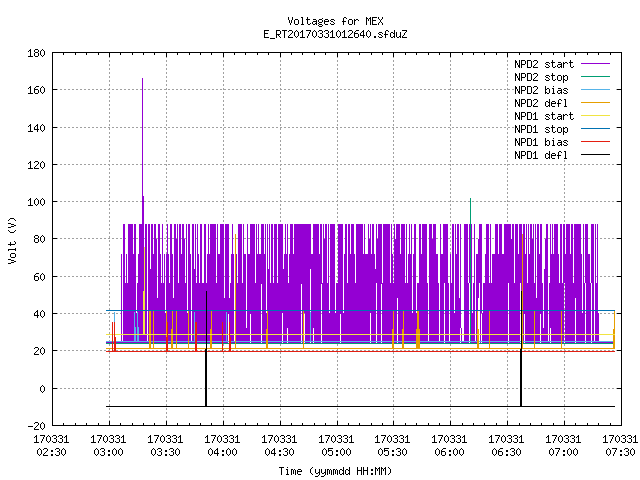Click the NPD1 stop blue legend line
The image size is (640, 480).
[595, 129]
